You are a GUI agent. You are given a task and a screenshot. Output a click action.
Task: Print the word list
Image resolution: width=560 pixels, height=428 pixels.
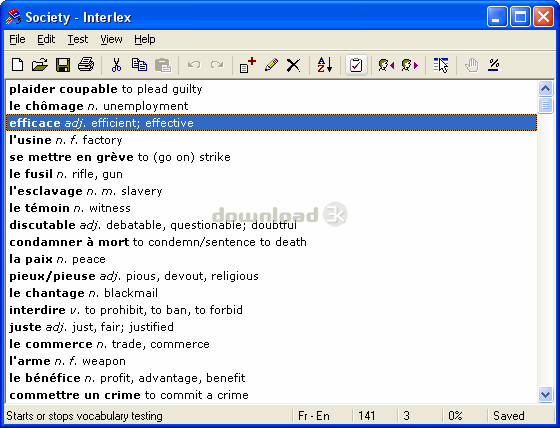click(86, 65)
